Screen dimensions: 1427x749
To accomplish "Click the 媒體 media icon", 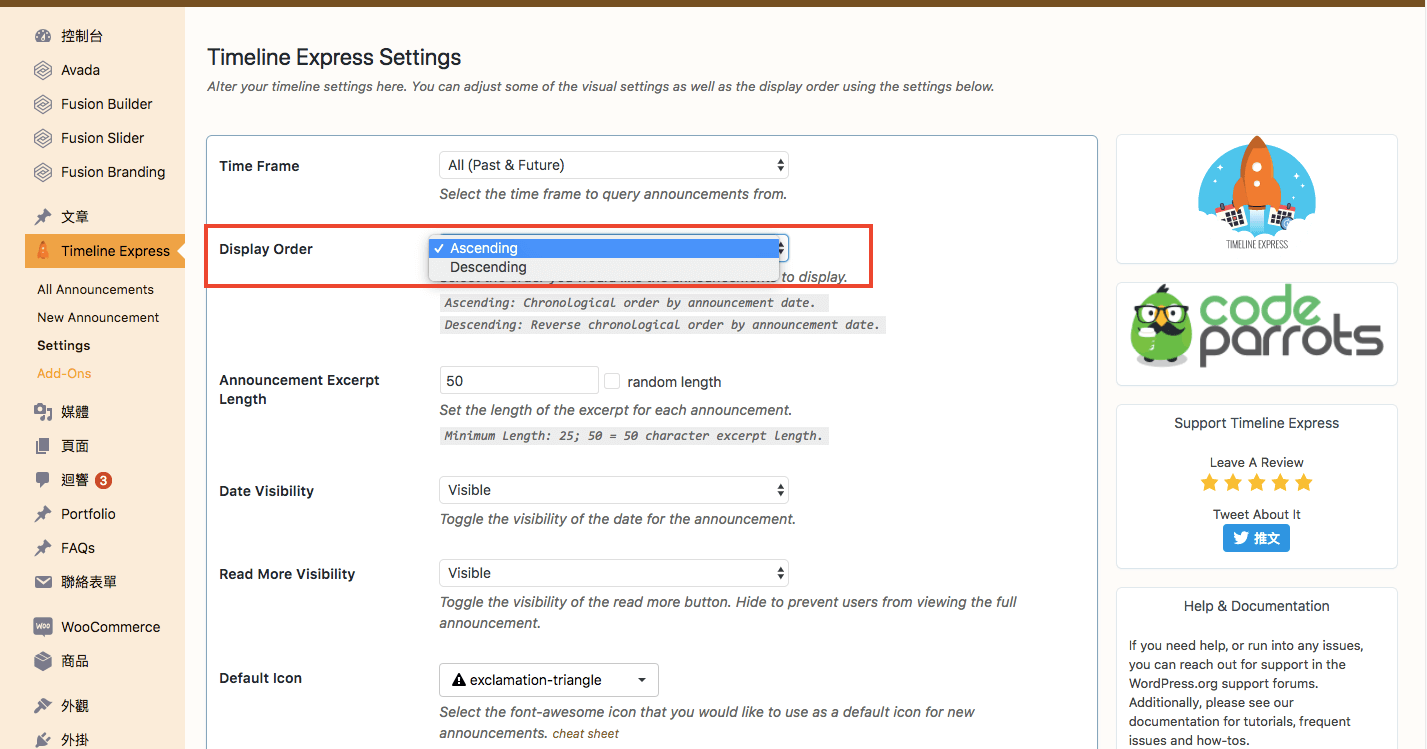I will click(43, 412).
